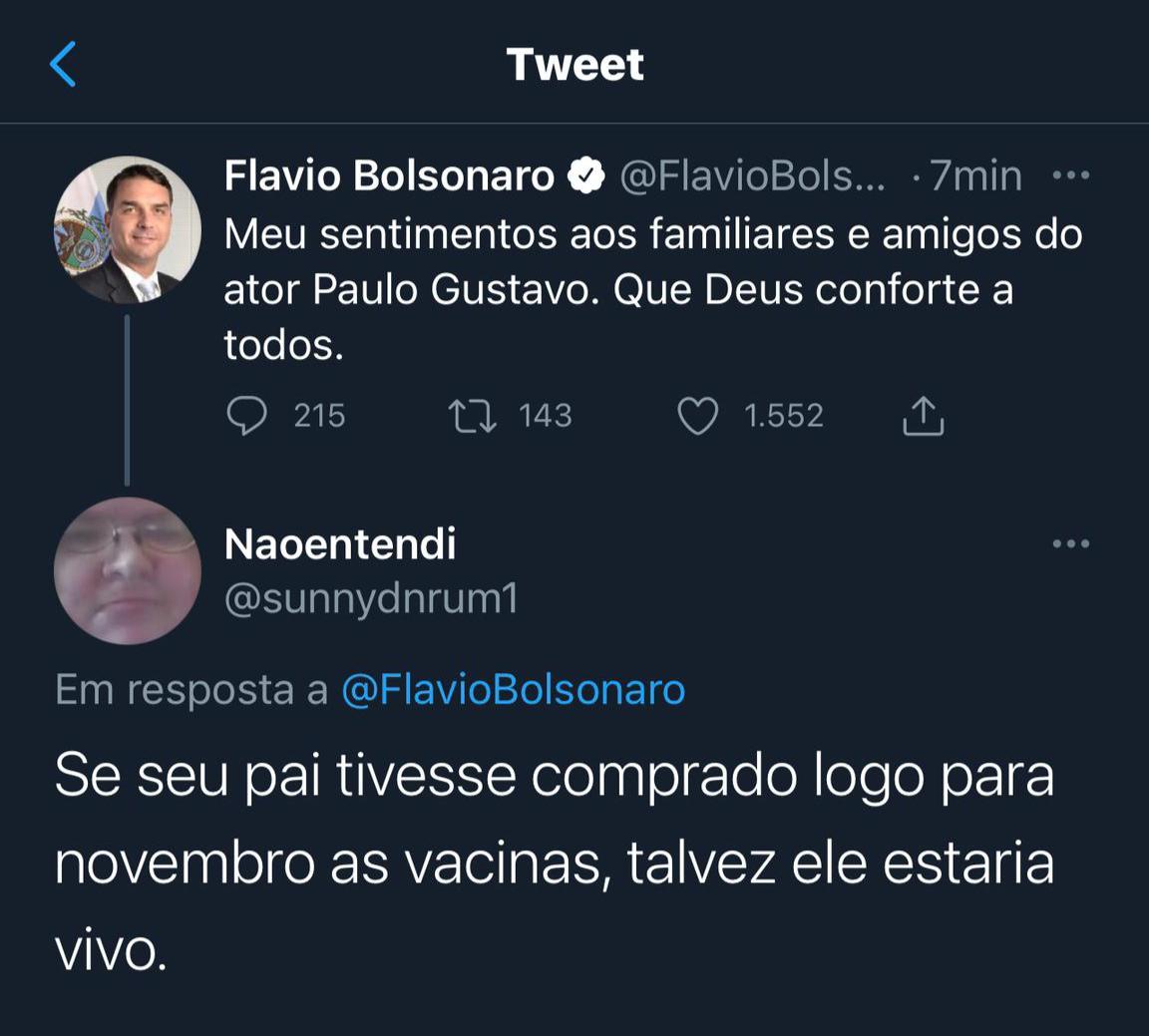Open Flavio Bolsonaro's profile picture
This screenshot has height=1036, width=1149.
tap(128, 229)
